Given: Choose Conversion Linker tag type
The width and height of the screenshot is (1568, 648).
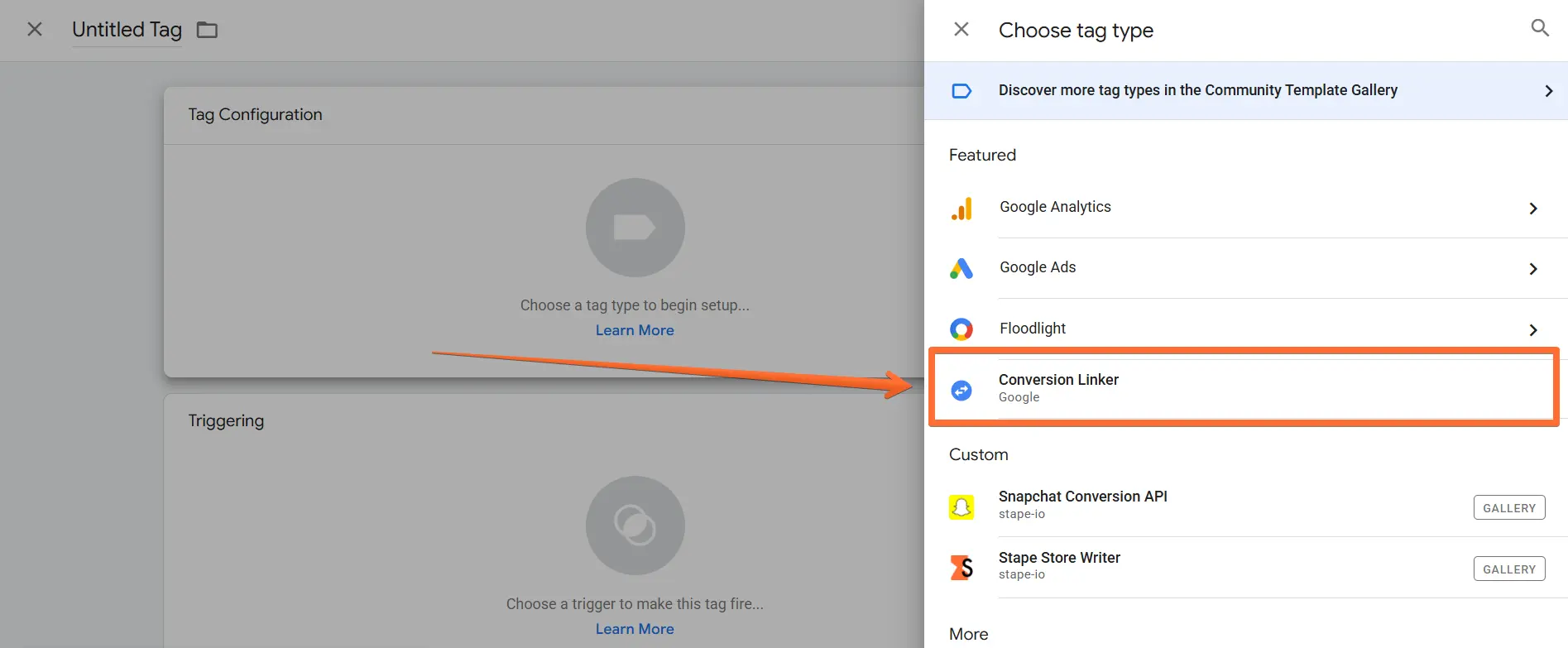Looking at the screenshot, I should [1244, 387].
